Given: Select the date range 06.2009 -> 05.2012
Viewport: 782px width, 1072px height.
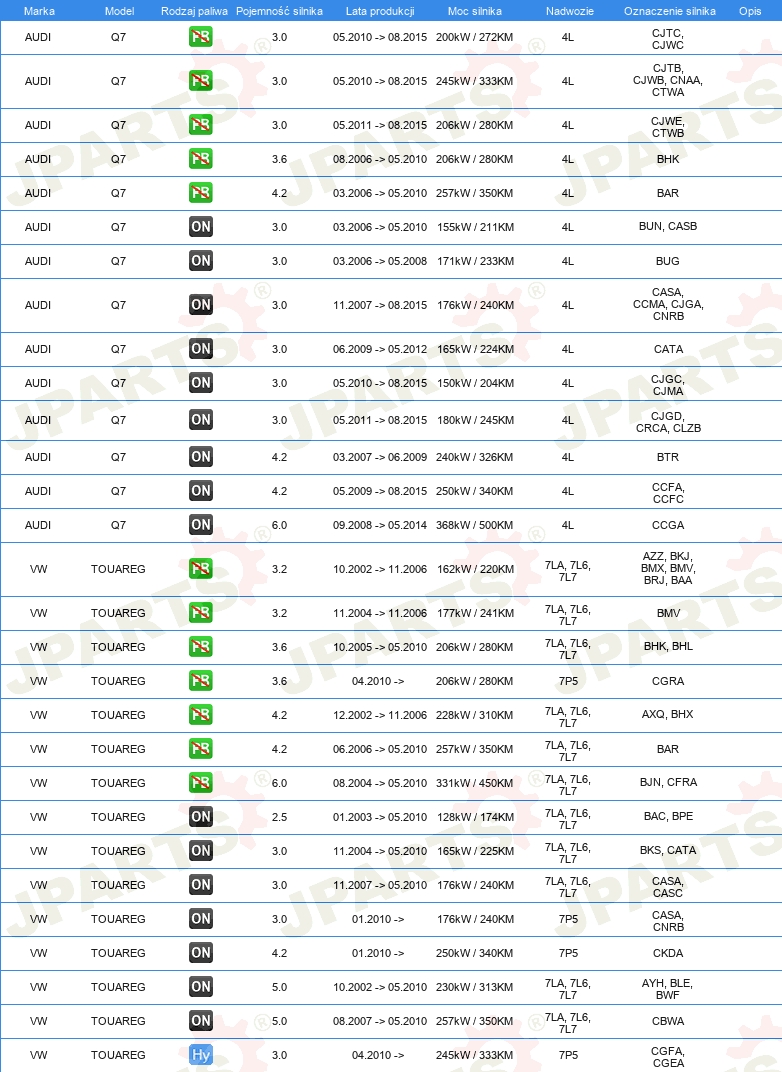Looking at the screenshot, I should 380,349.
